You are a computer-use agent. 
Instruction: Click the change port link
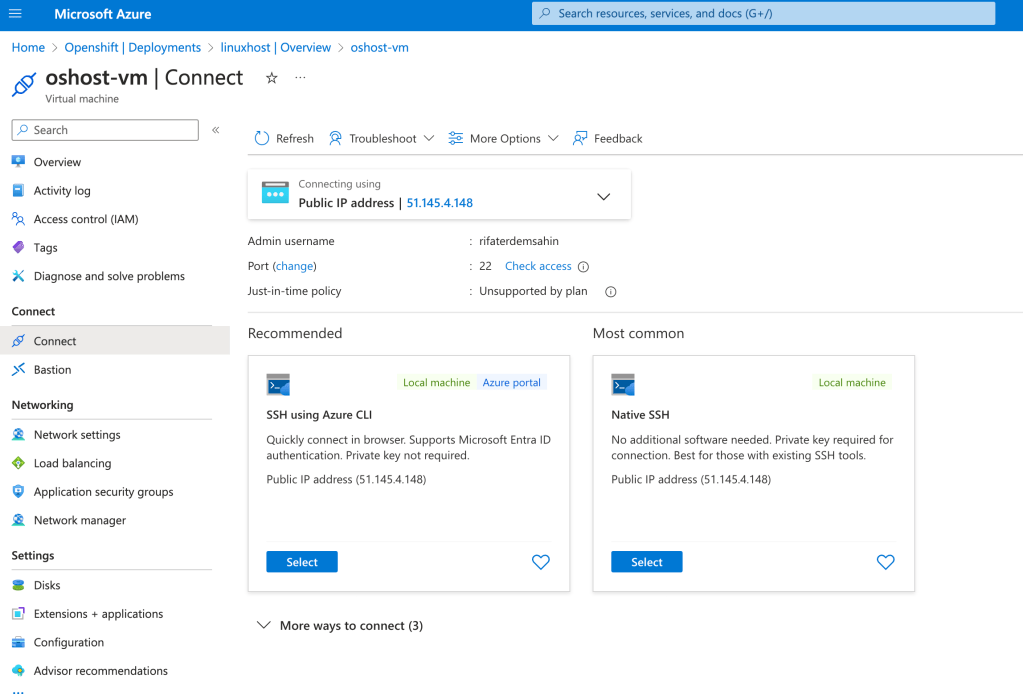[294, 266]
